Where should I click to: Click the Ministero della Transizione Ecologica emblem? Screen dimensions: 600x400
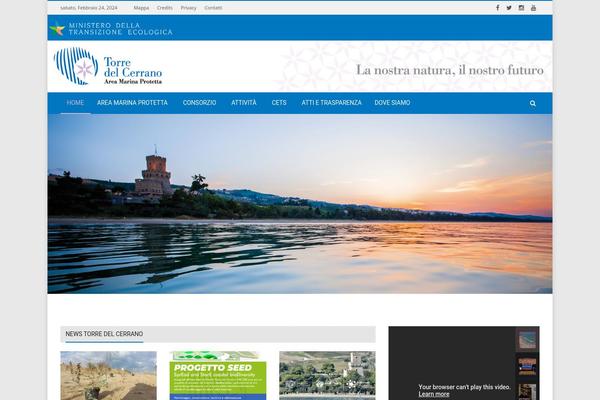coord(57,28)
